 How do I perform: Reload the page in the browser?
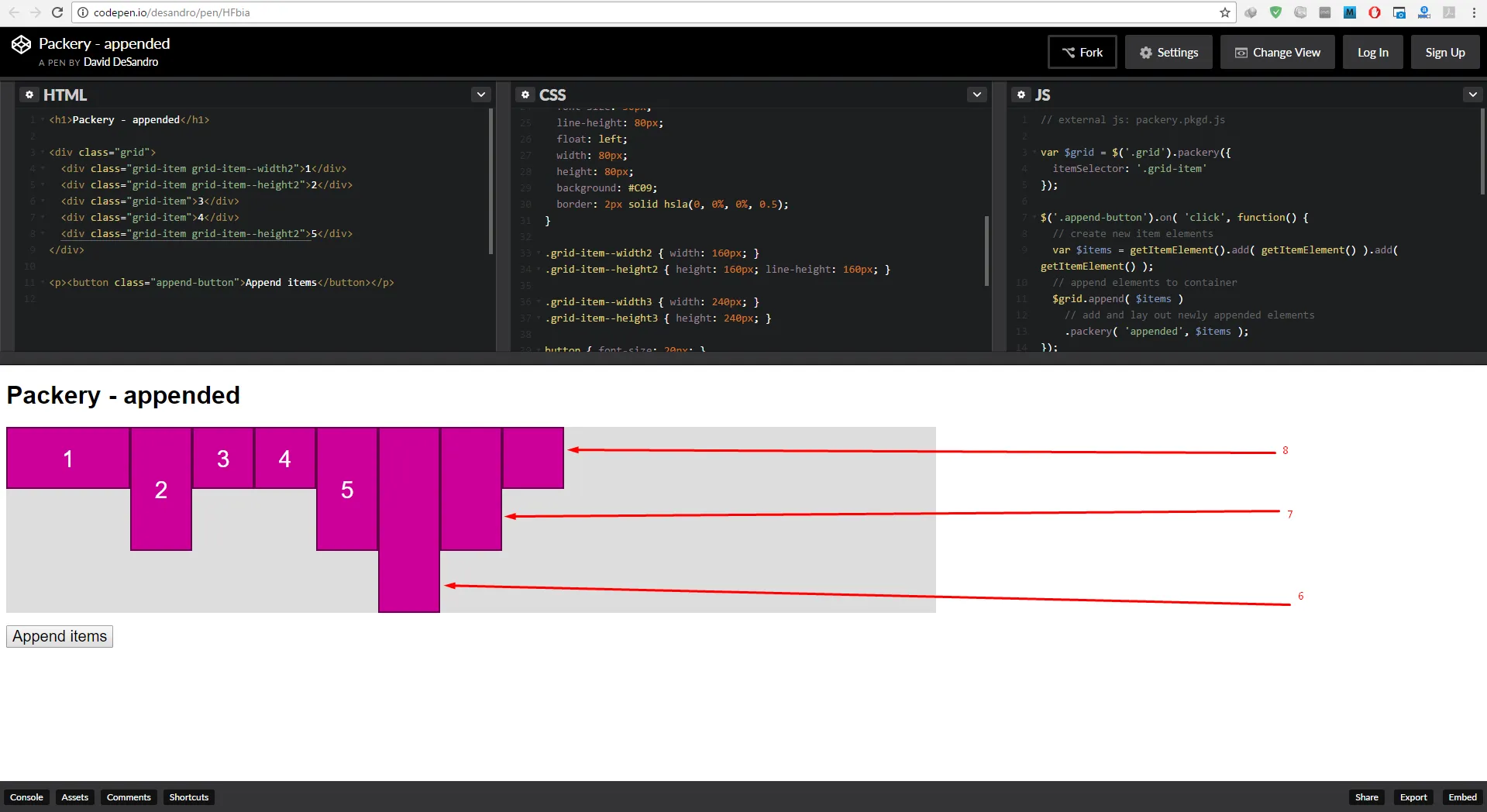coord(57,12)
